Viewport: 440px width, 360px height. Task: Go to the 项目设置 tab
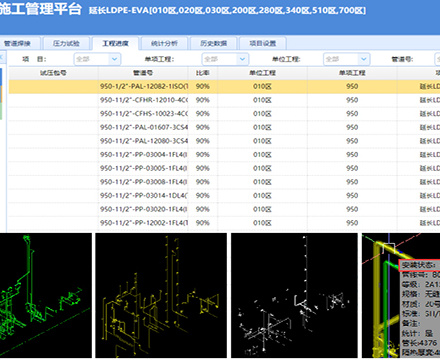(263, 43)
